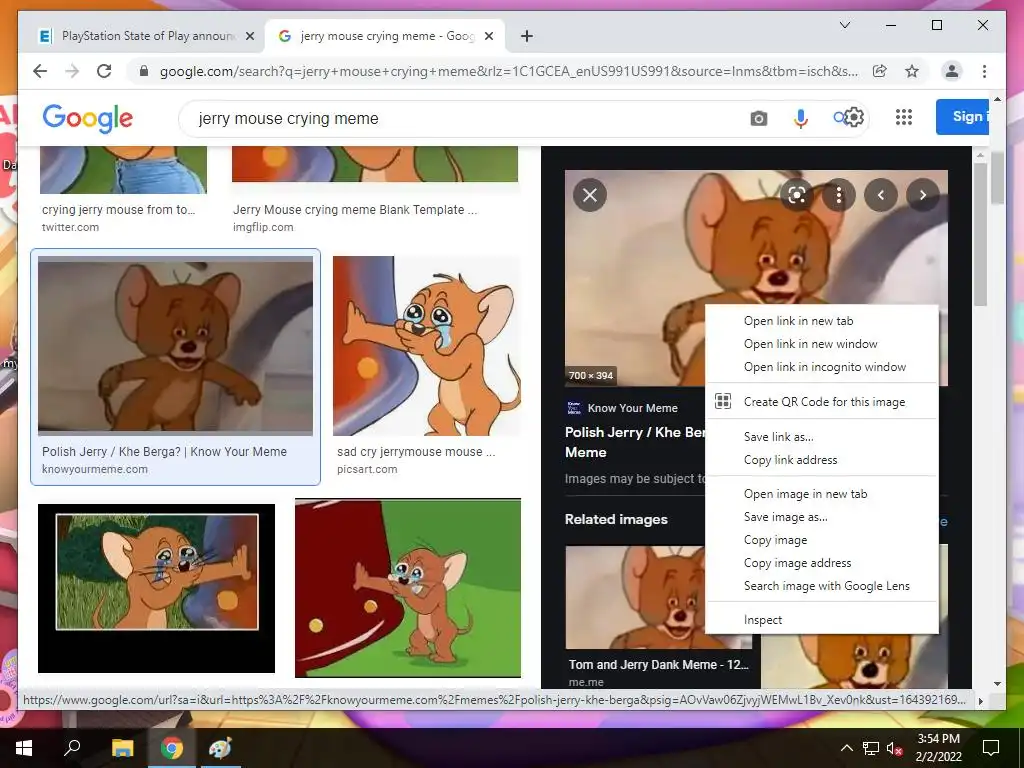1024x768 pixels.
Task: Click the Google logo
Action: pyautogui.click(x=88, y=118)
